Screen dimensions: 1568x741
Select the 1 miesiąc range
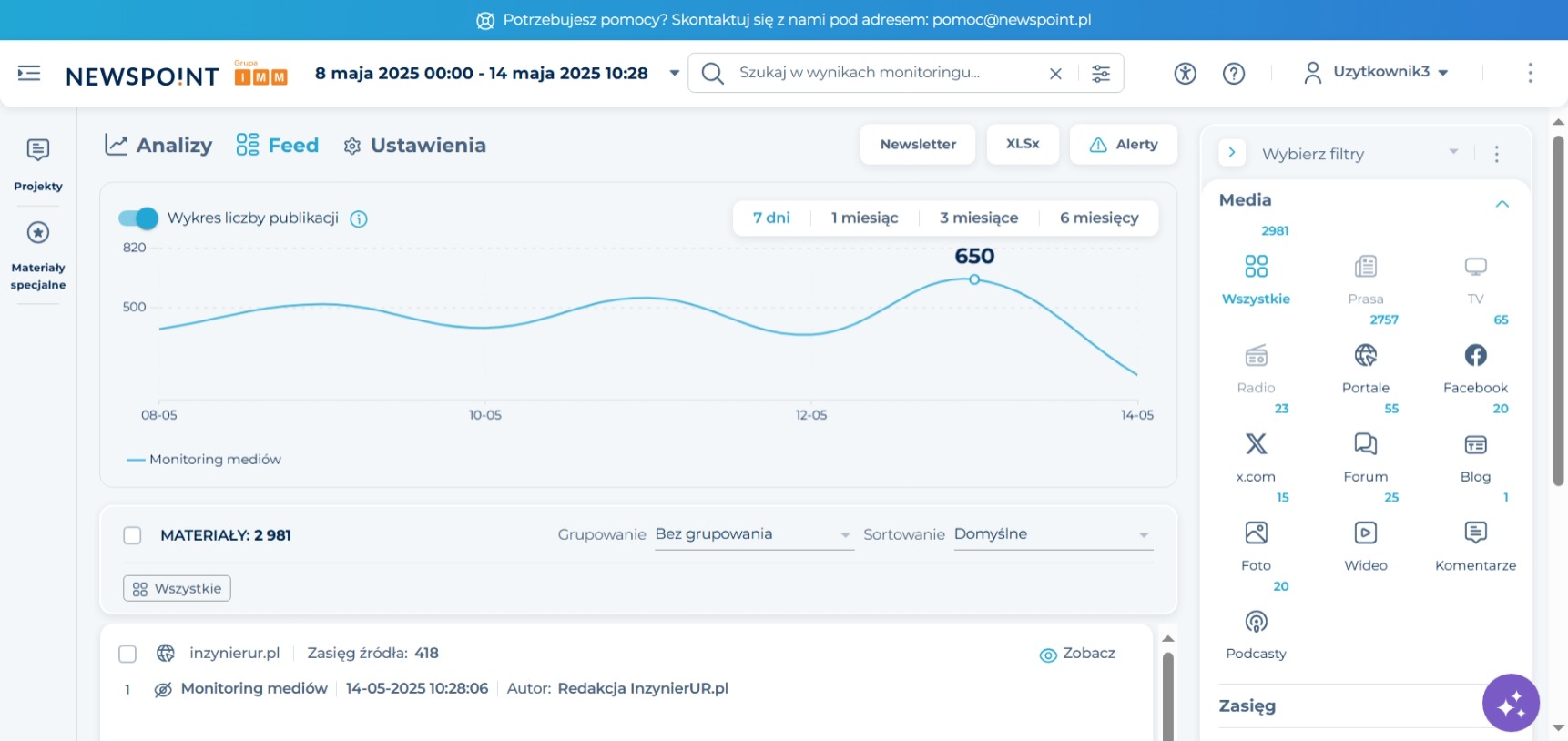pyautogui.click(x=864, y=218)
